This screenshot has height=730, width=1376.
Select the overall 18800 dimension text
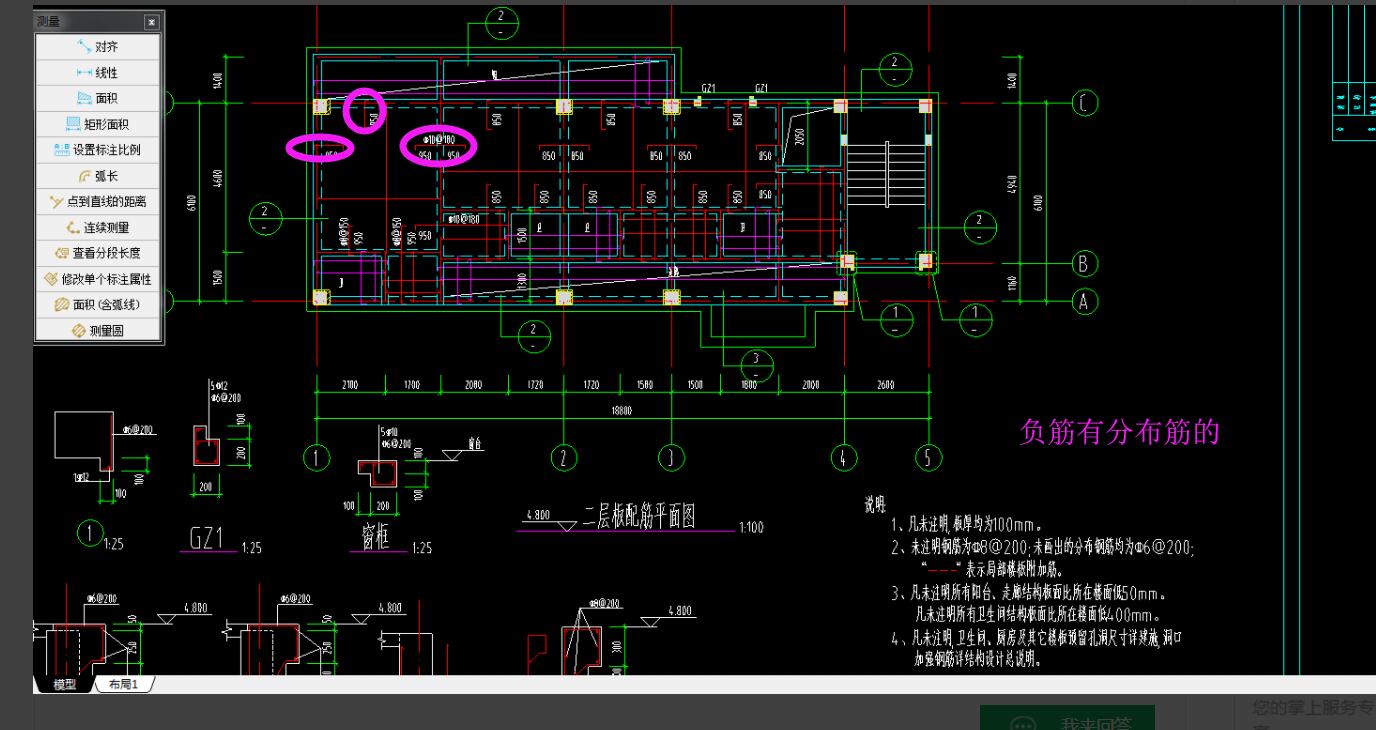(622, 411)
